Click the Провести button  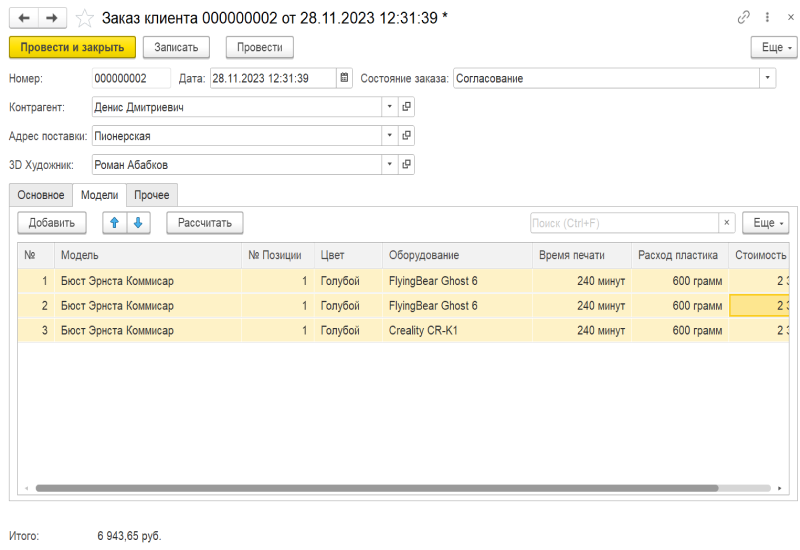coord(260,47)
